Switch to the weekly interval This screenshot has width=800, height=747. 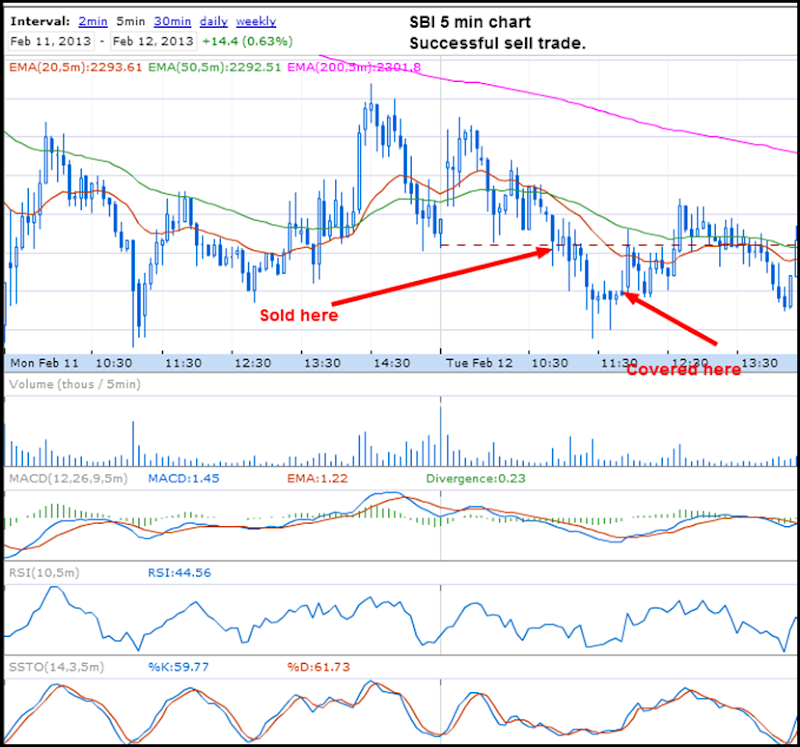(x=256, y=21)
